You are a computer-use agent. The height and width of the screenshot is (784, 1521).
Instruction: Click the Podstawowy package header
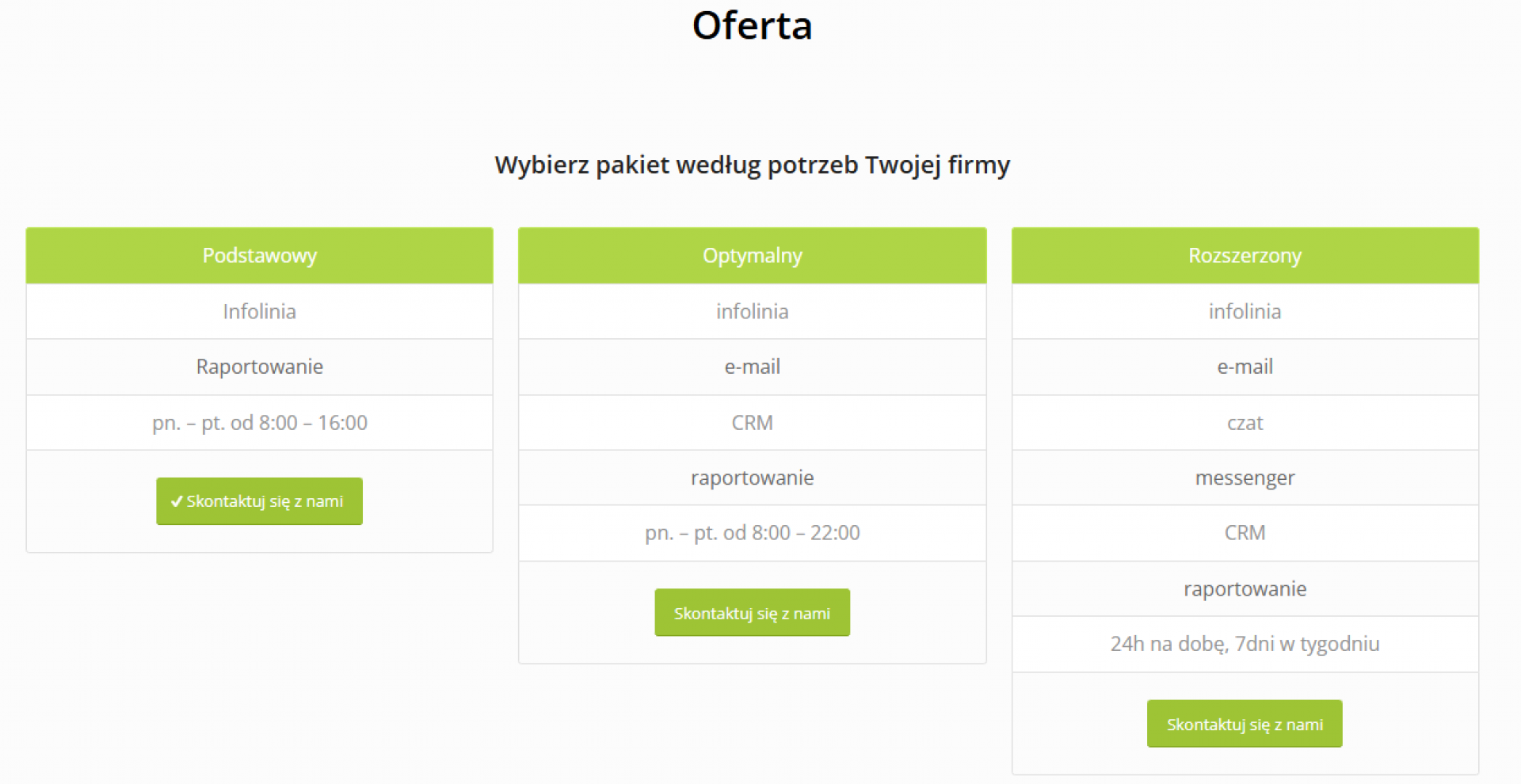[x=259, y=256]
